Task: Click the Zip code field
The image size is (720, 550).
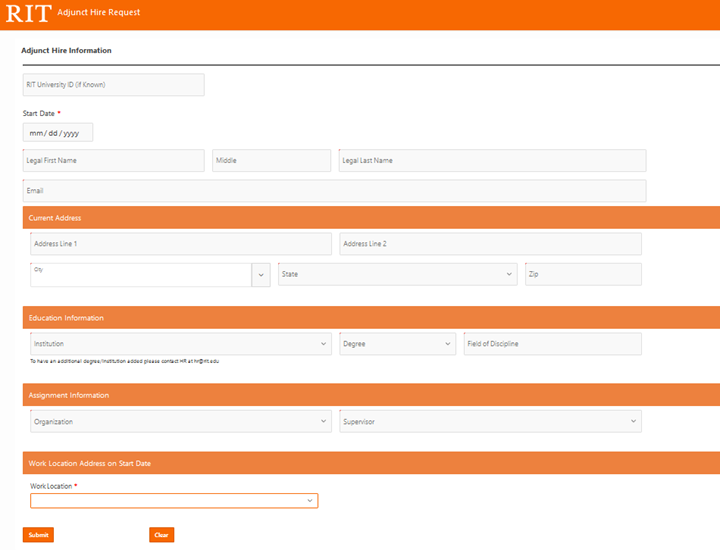Action: [x=583, y=275]
